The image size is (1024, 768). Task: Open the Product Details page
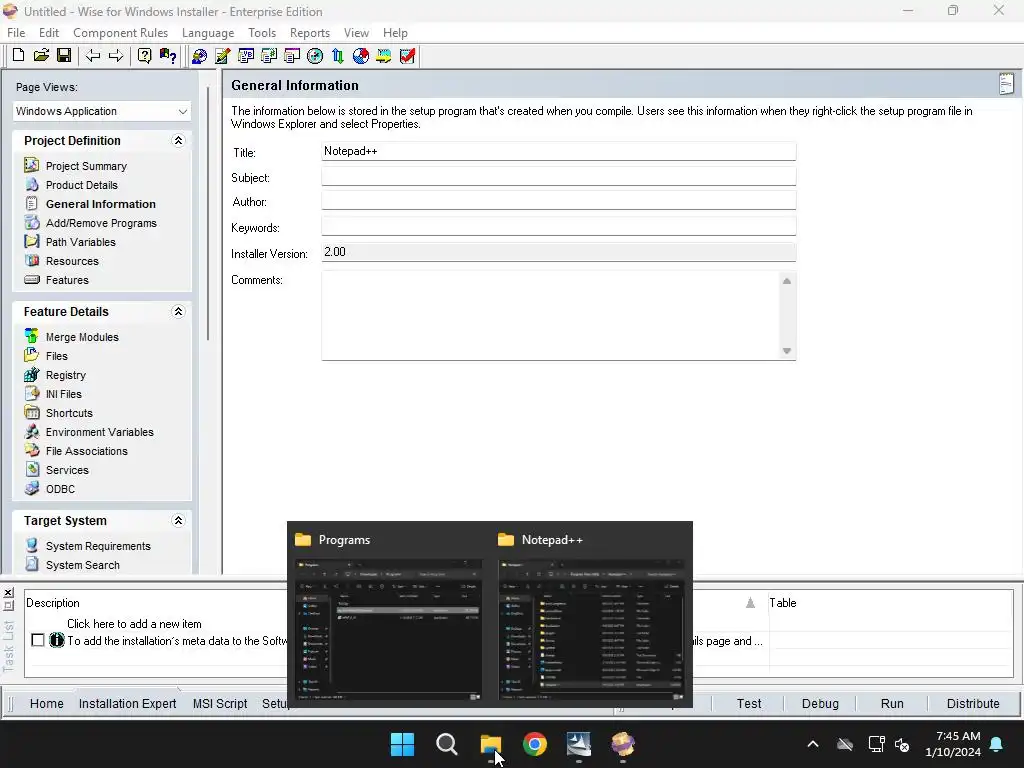pos(82,185)
